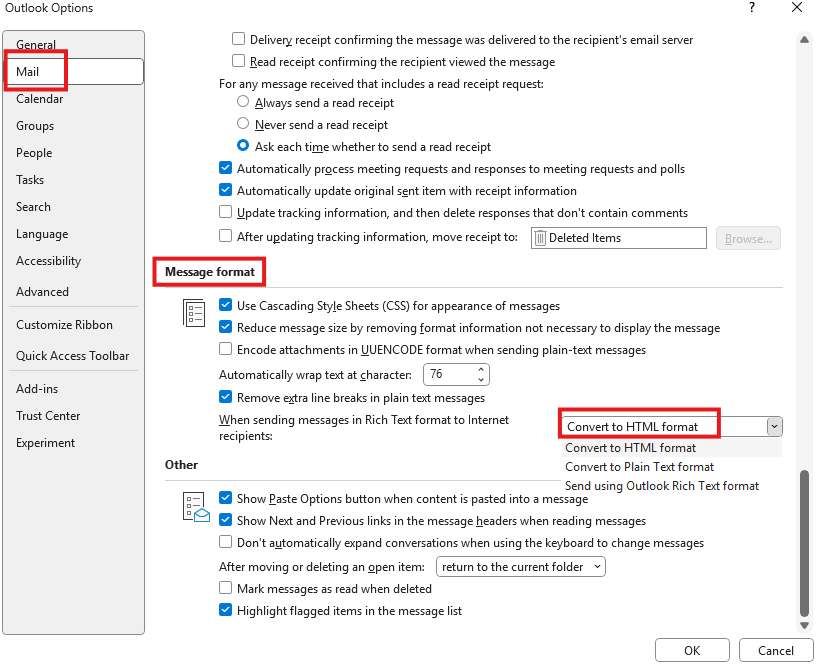The height and width of the screenshot is (668, 819).
Task: Confirm settings with the OK button
Action: click(x=692, y=650)
